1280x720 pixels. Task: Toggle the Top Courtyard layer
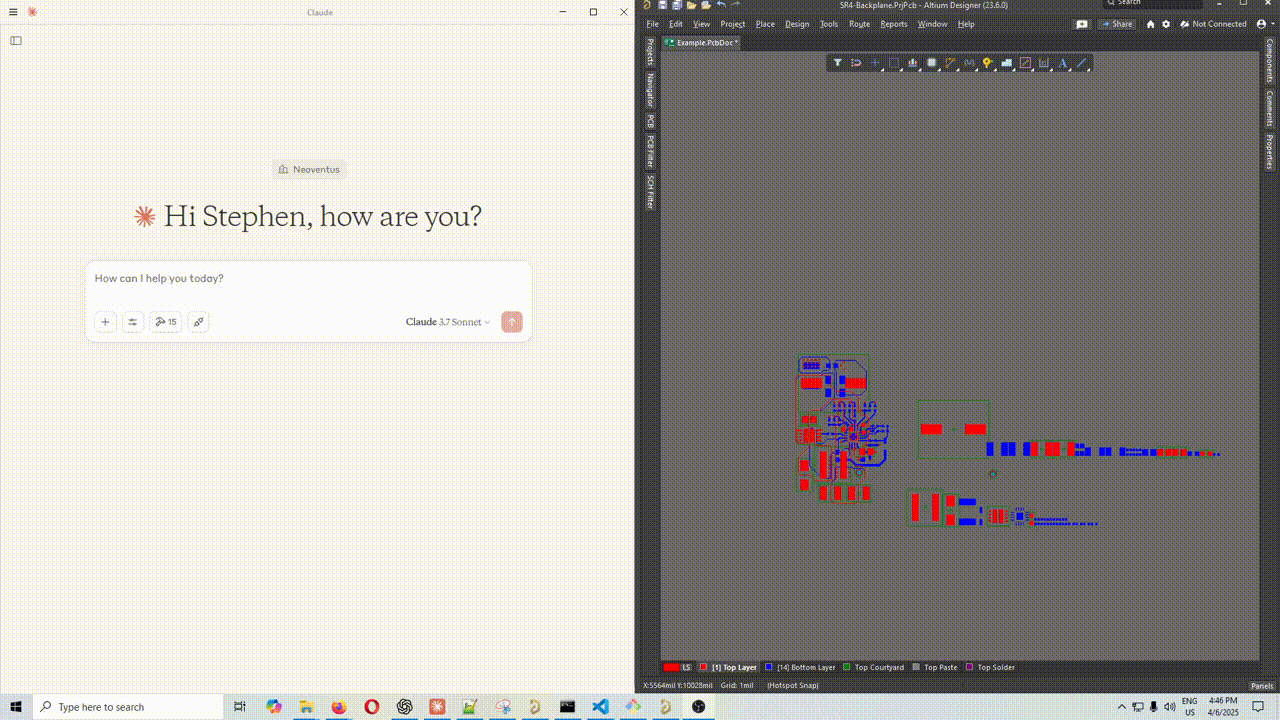[874, 667]
